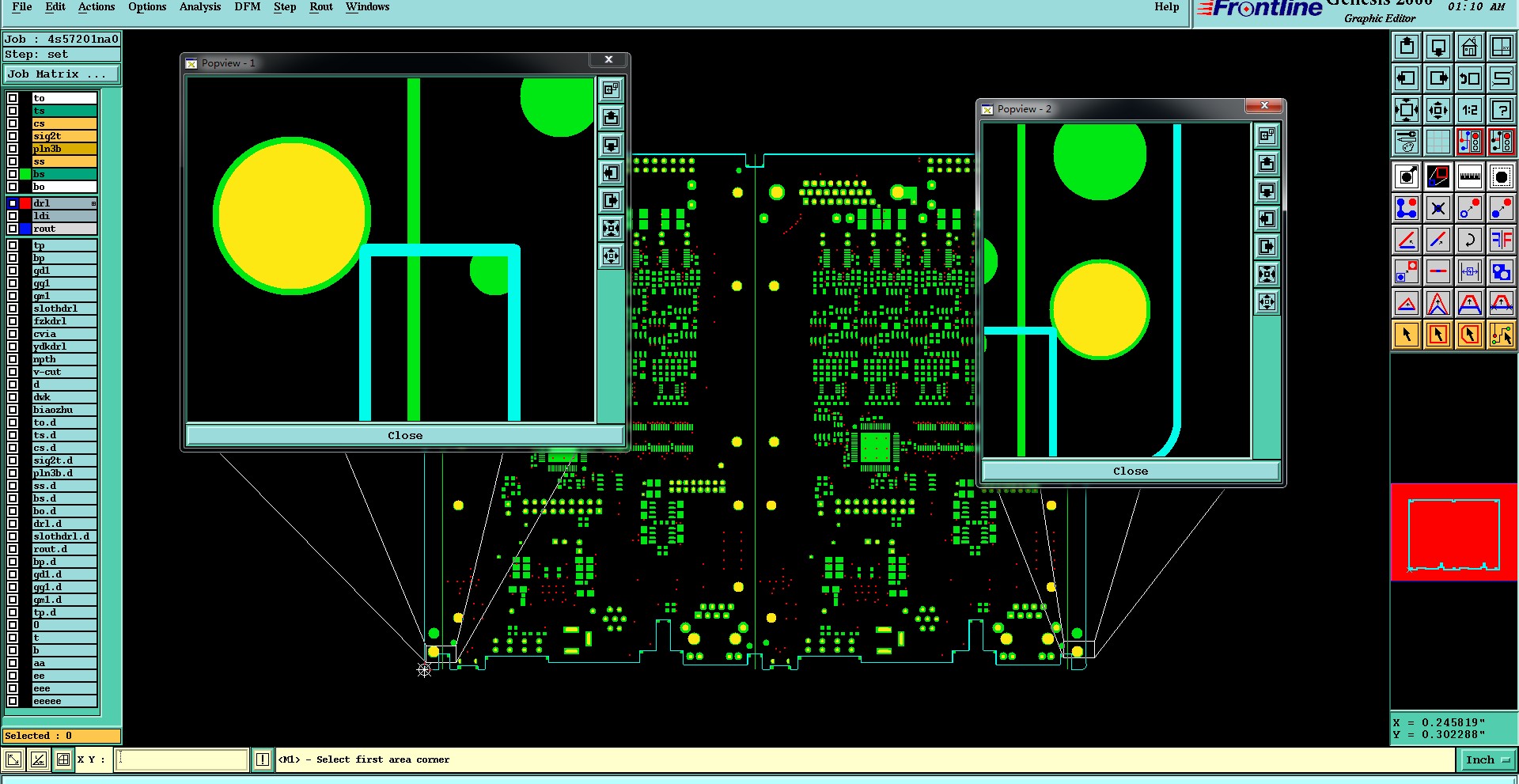Click the pan up icon in Popview - 1
The height and width of the screenshot is (784, 1519).
612,118
